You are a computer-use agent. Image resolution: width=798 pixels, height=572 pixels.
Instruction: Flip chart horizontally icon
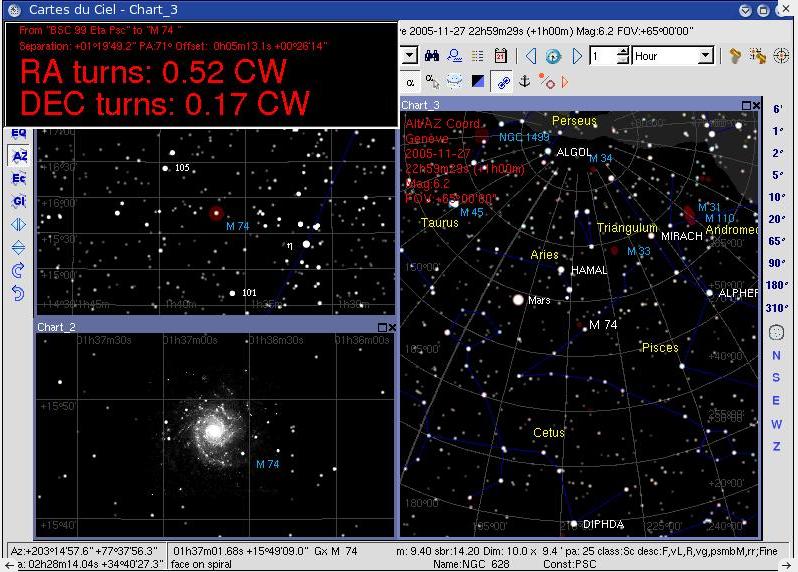coord(18,224)
